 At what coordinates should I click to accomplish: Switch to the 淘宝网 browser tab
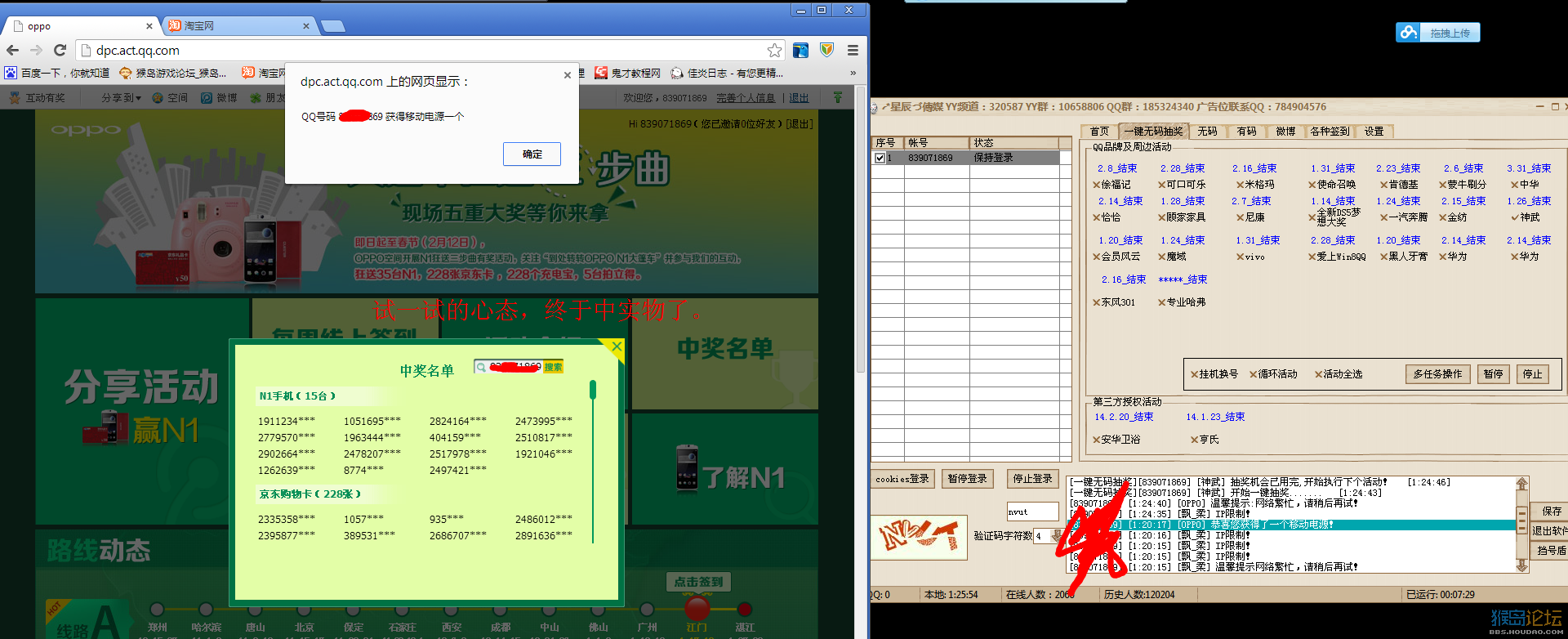pyautogui.click(x=238, y=26)
